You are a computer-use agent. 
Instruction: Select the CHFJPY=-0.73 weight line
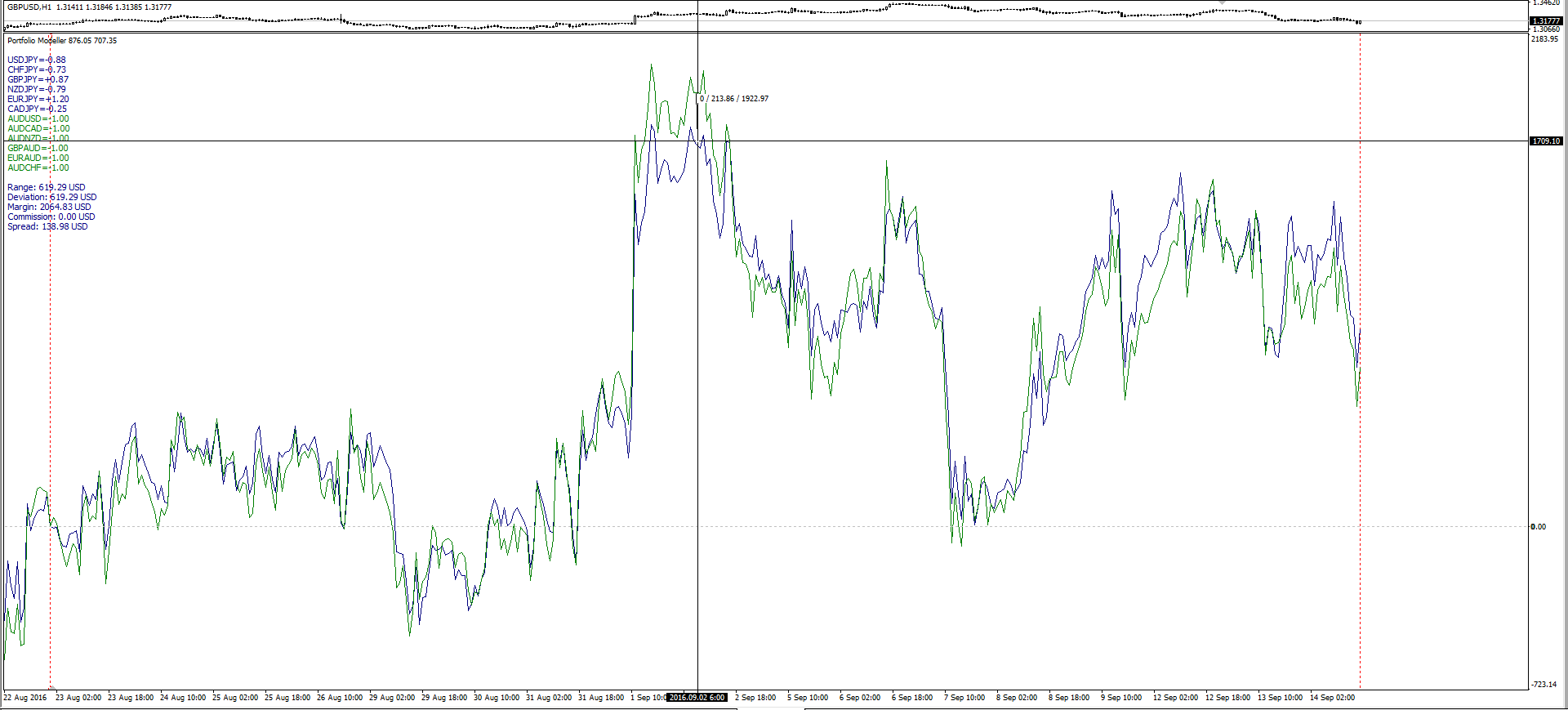(37, 69)
